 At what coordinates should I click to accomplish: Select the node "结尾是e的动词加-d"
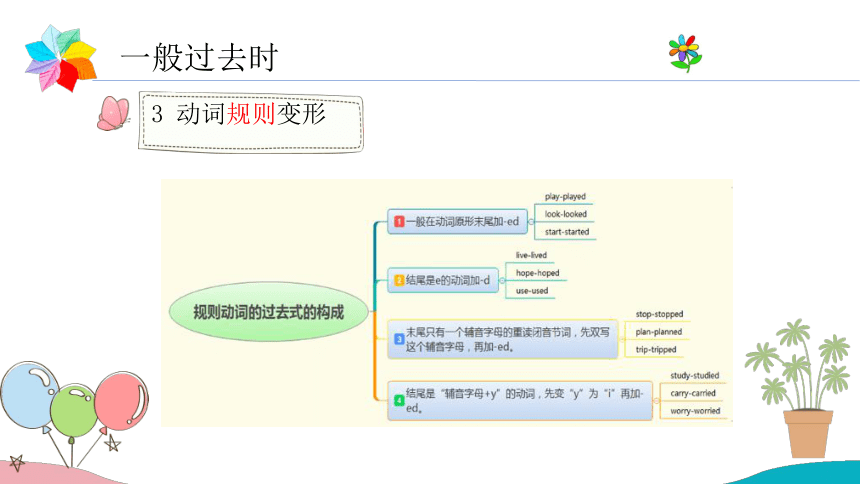pos(443,280)
